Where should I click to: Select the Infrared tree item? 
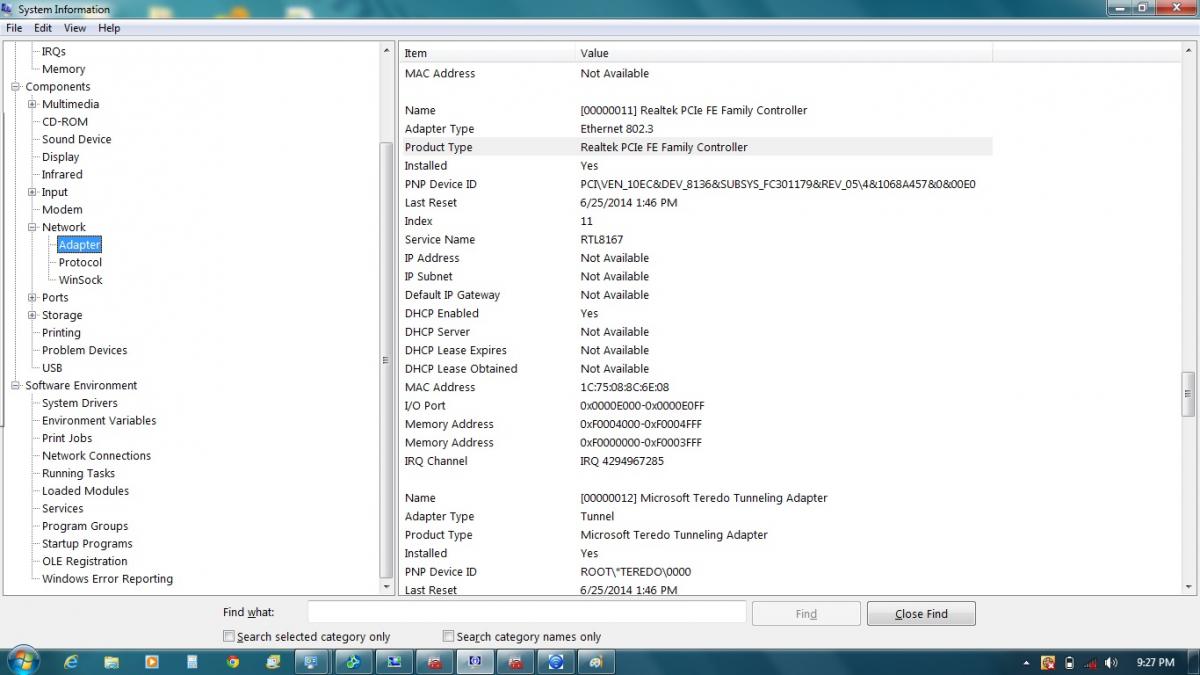click(x=62, y=174)
